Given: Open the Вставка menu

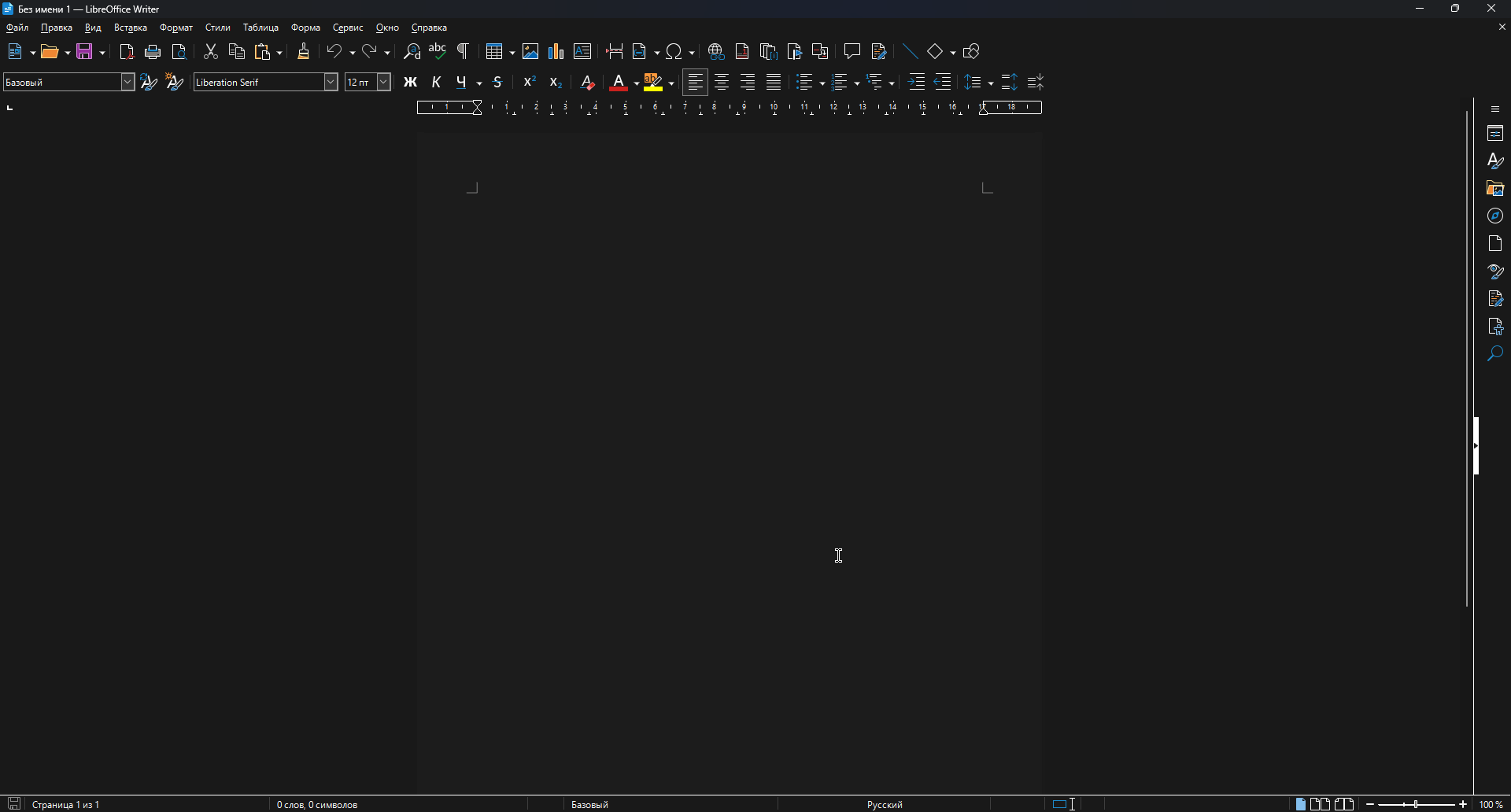Looking at the screenshot, I should pos(131,28).
